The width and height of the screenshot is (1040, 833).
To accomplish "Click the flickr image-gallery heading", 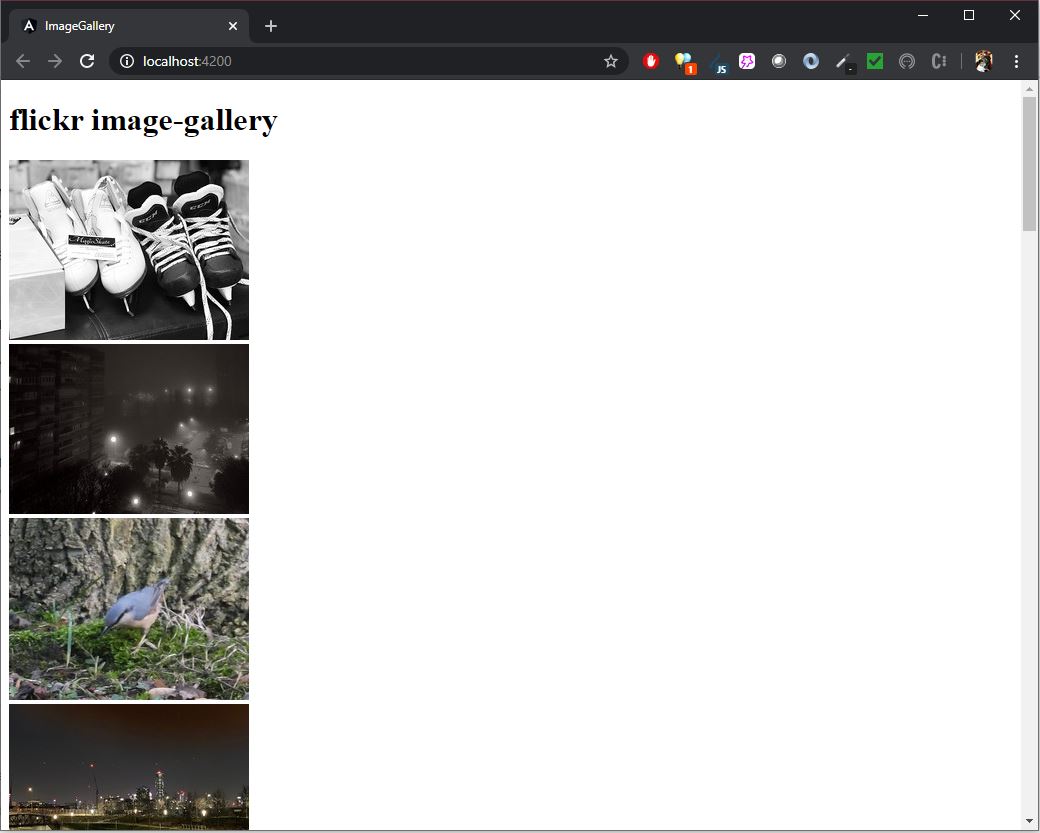I will (x=143, y=120).
